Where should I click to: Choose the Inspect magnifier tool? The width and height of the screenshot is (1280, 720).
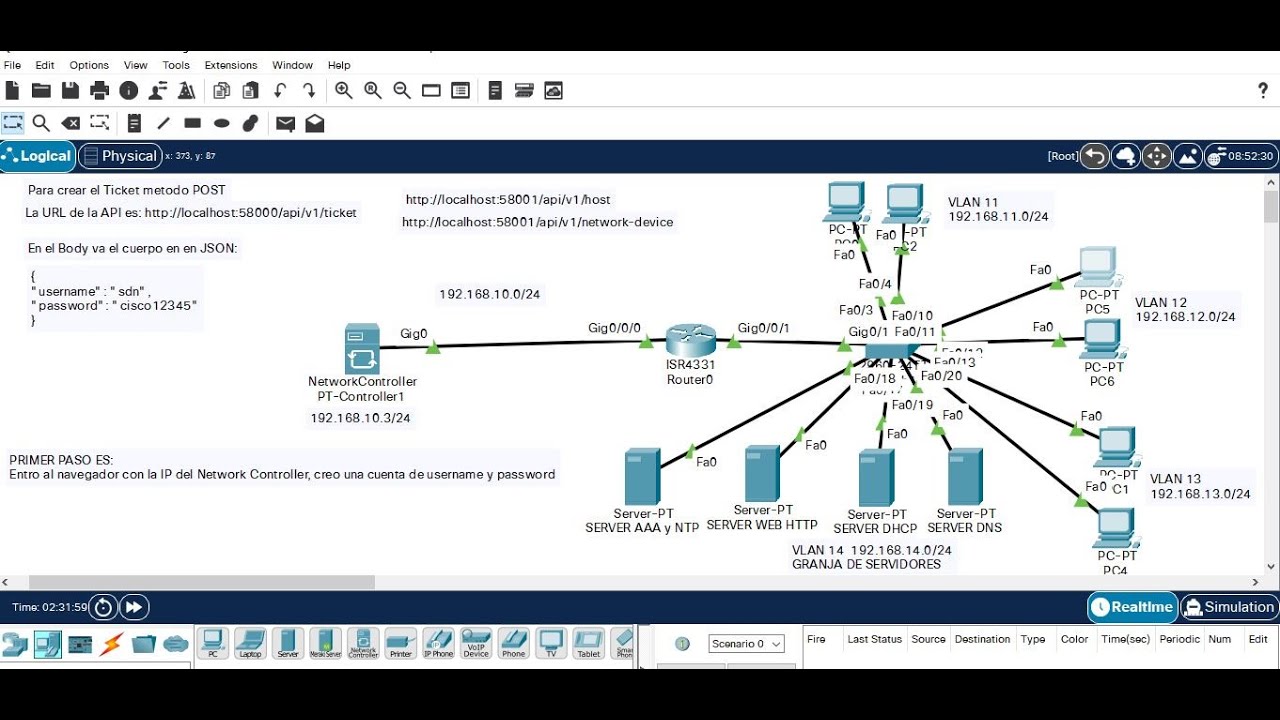41,123
